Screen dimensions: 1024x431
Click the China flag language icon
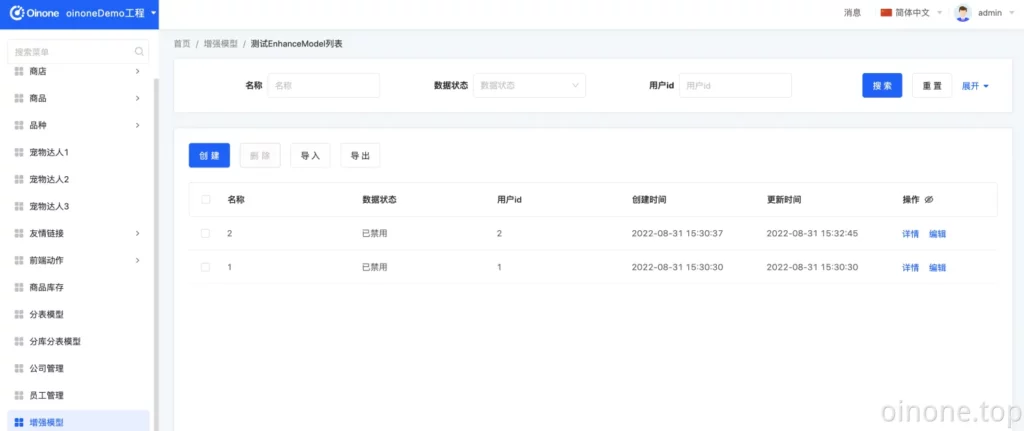(x=886, y=13)
